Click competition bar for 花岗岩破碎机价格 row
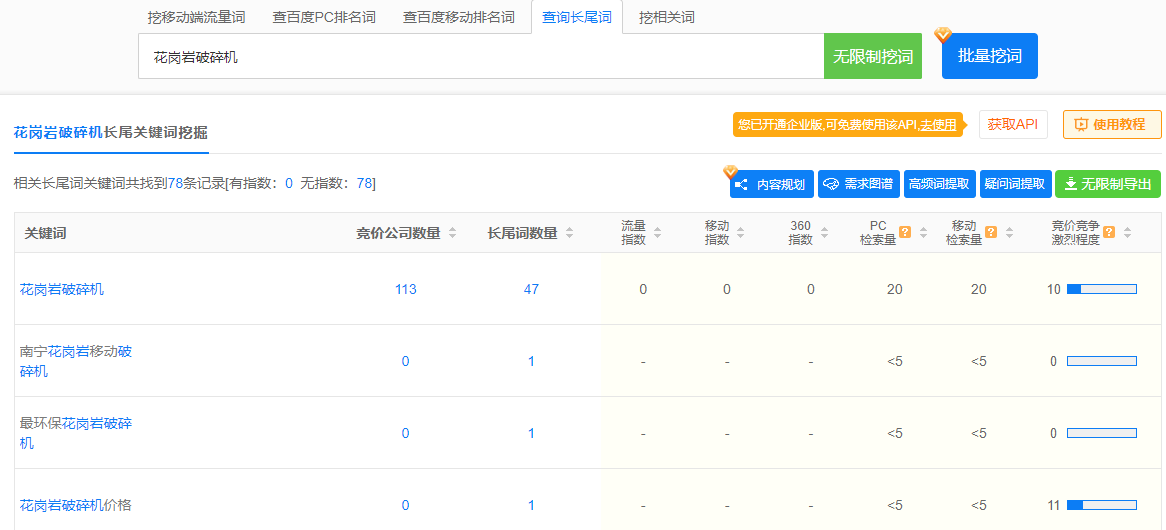The height and width of the screenshot is (530, 1166). coord(1102,505)
